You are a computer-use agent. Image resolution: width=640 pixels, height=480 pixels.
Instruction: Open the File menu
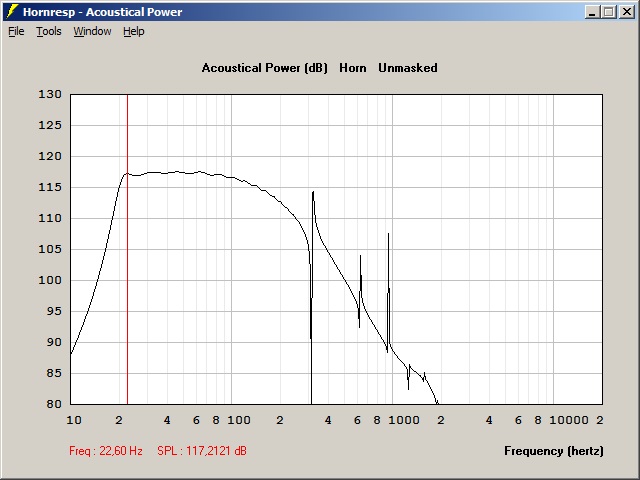[x=16, y=31]
